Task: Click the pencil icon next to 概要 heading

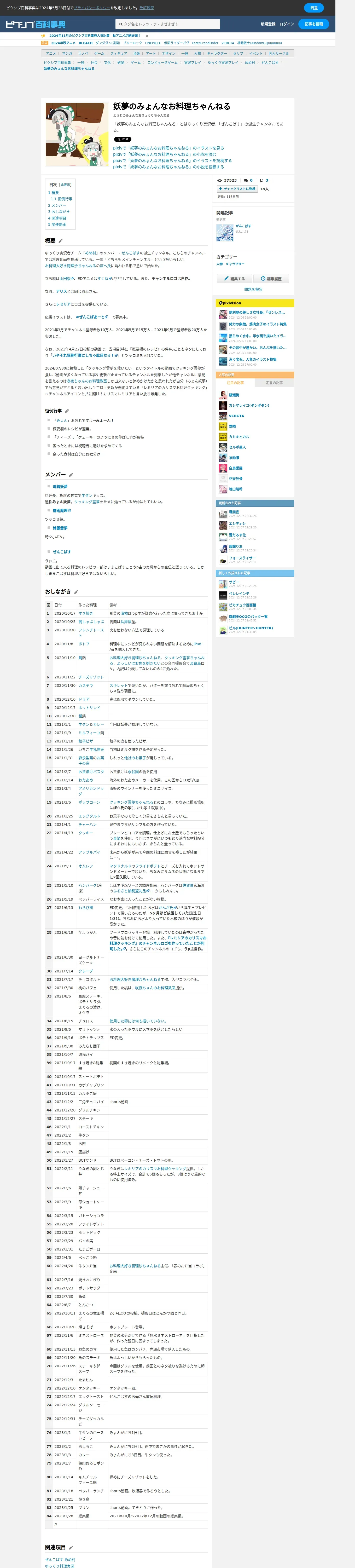Action: [x=61, y=241]
